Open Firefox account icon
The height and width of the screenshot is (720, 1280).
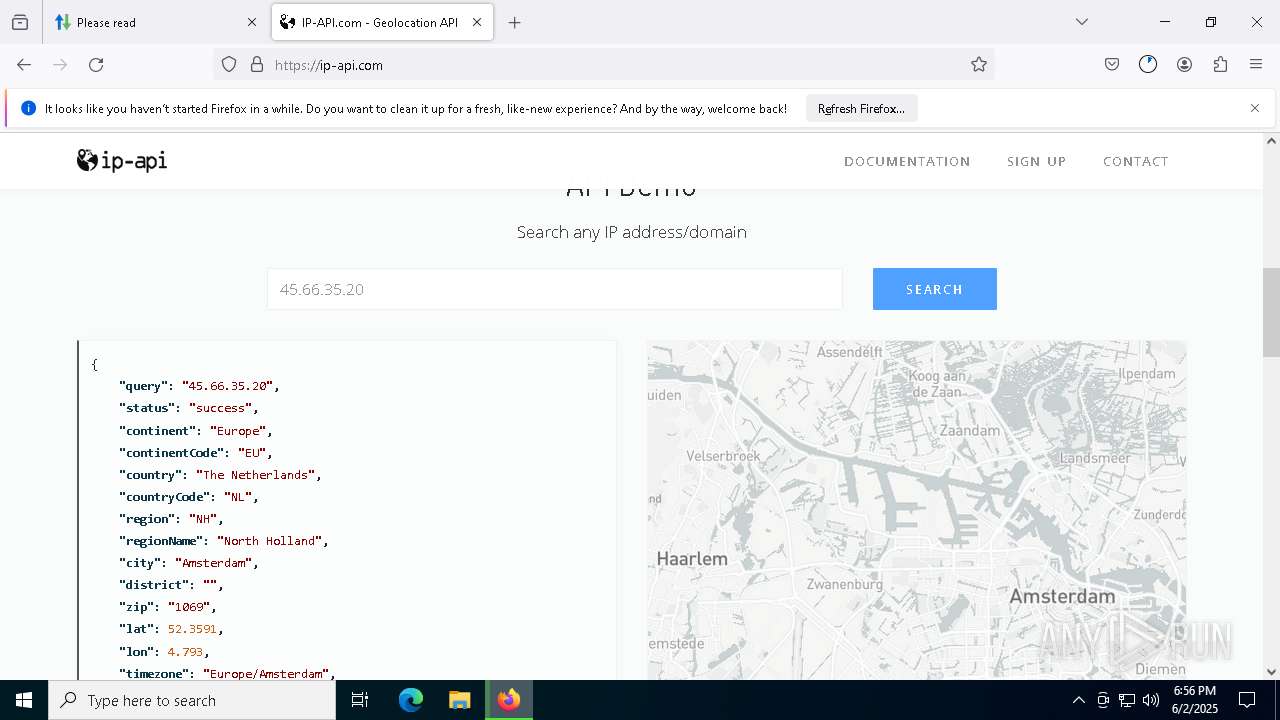1184,65
